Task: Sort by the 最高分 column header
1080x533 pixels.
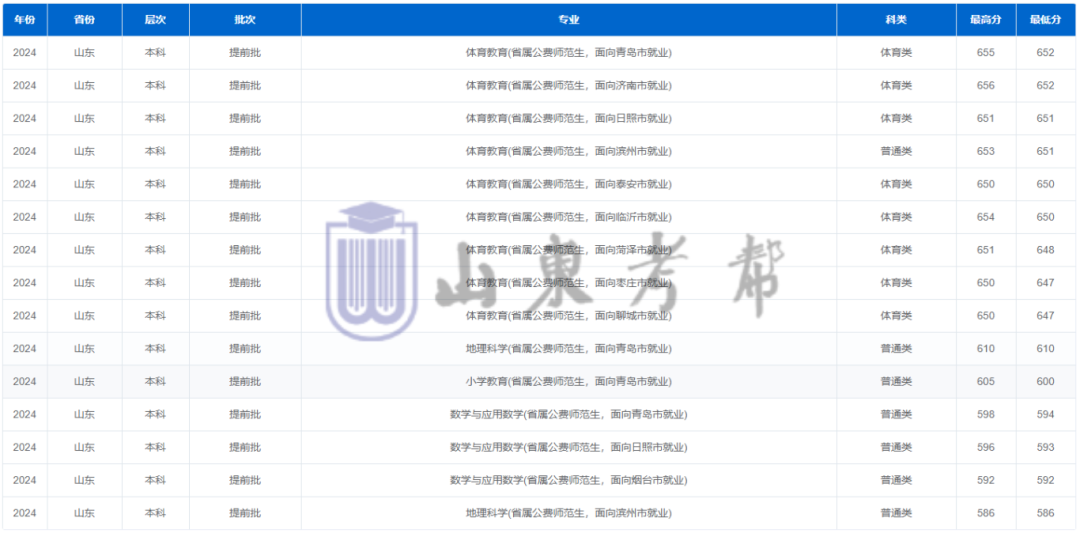Action: 985,20
